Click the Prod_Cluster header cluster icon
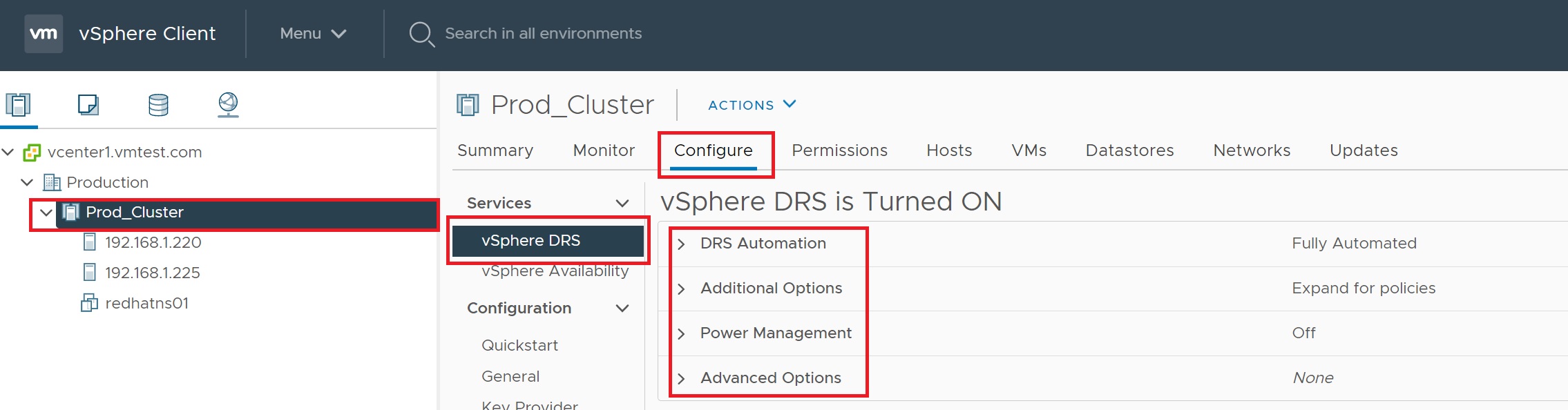 [x=468, y=105]
